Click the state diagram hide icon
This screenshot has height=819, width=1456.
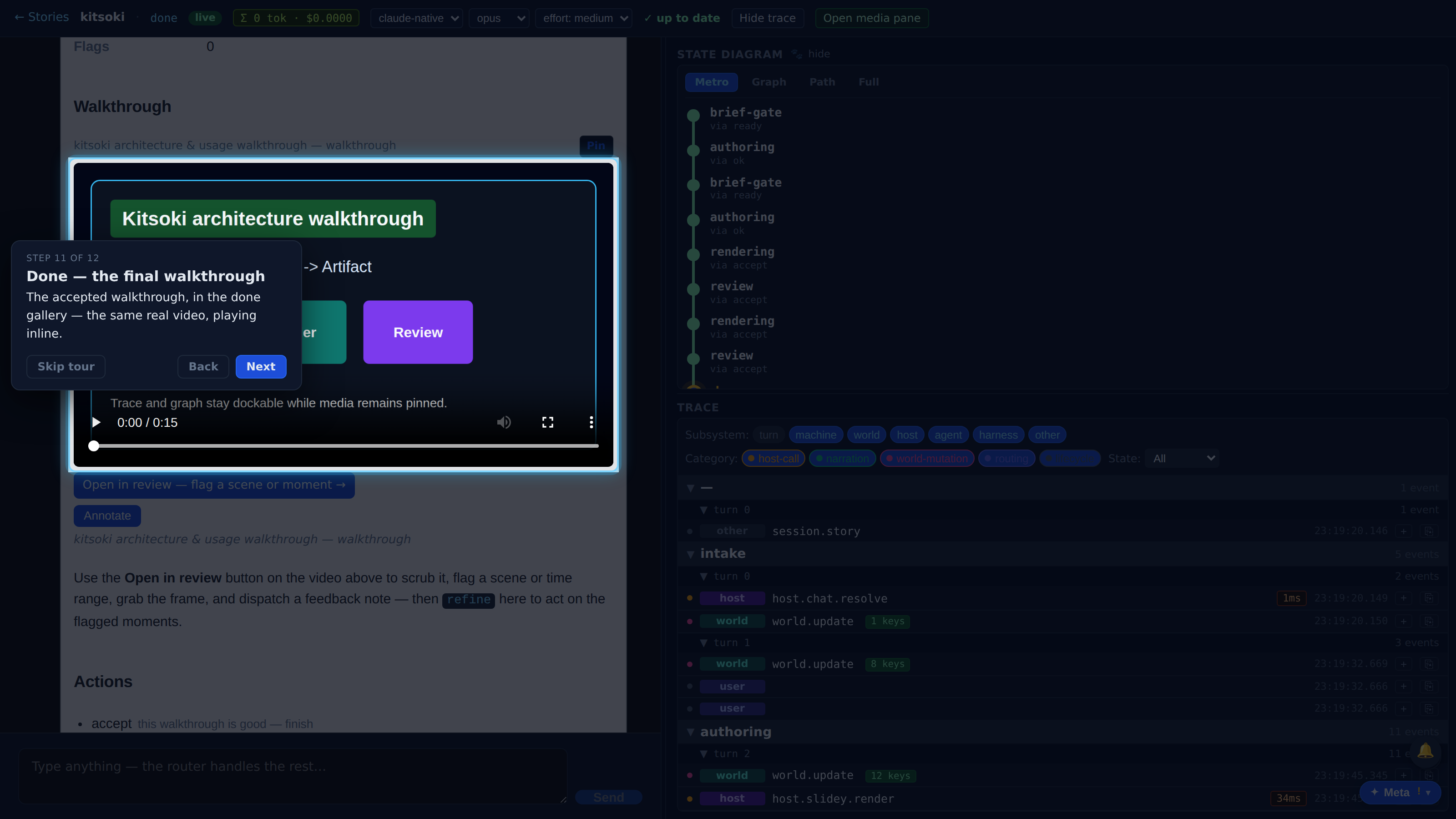796,54
